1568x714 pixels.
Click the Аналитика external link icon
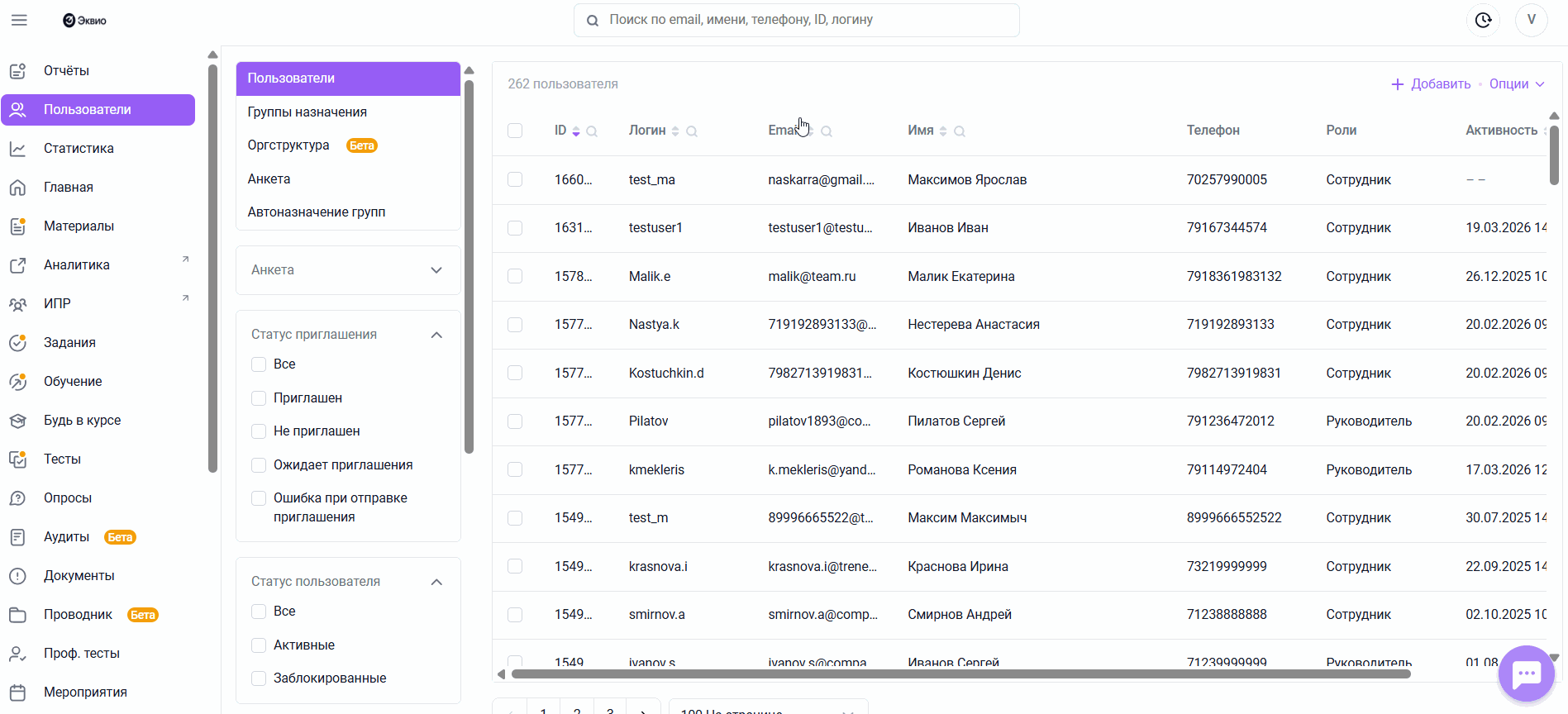click(x=17, y=265)
